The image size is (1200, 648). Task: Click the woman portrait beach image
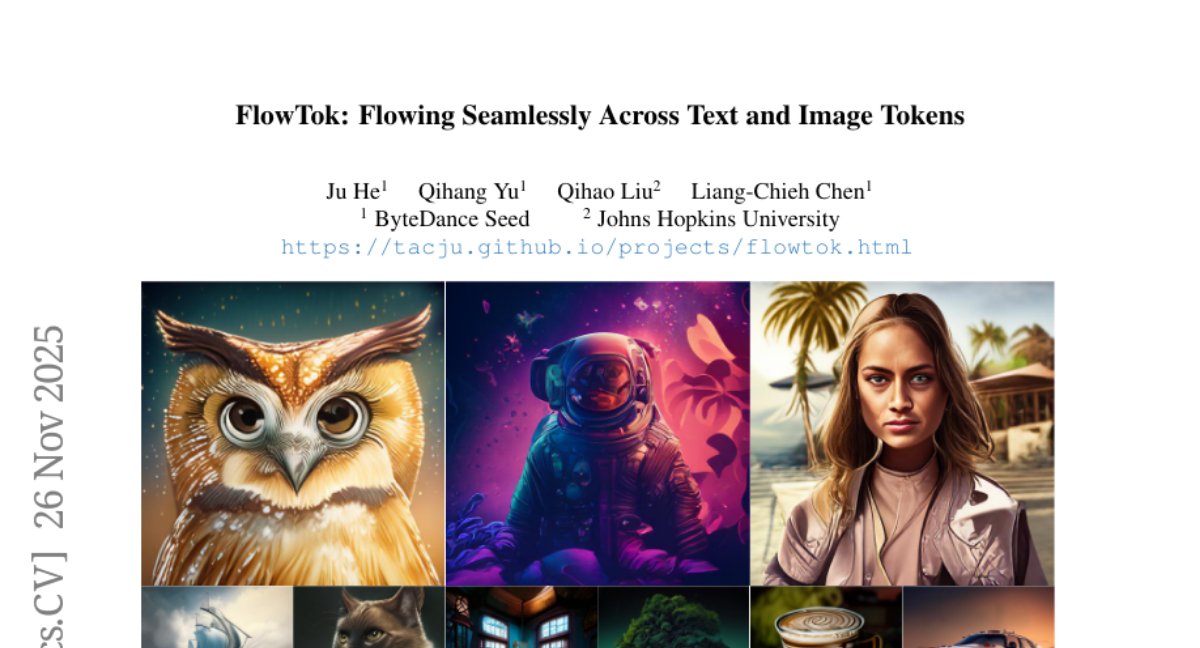903,433
